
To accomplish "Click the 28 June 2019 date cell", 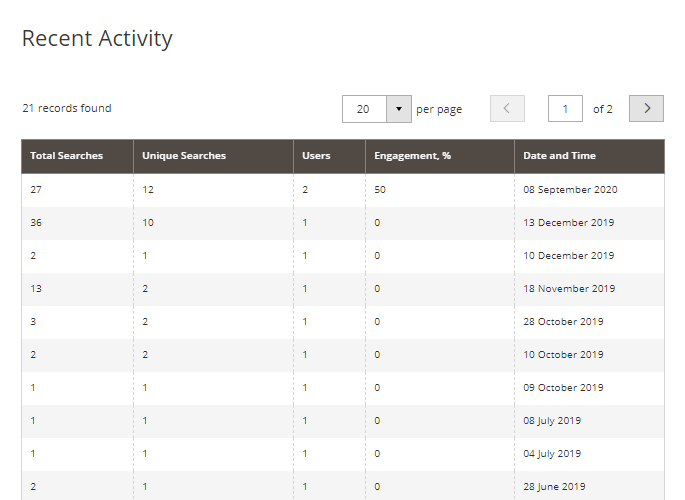I will [x=554, y=487].
